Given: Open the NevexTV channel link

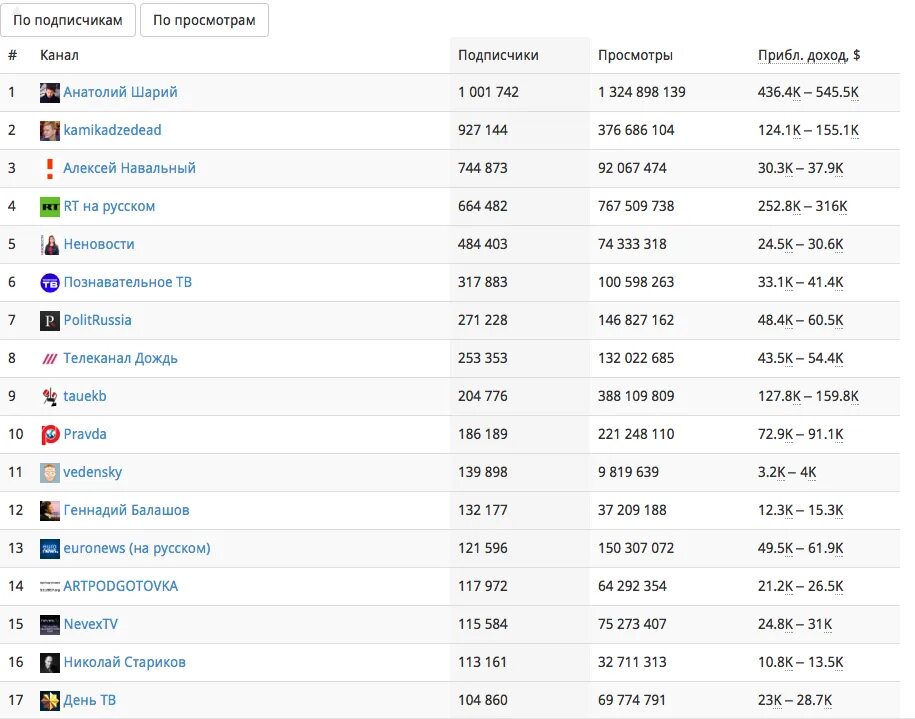Looking at the screenshot, I should [90, 624].
